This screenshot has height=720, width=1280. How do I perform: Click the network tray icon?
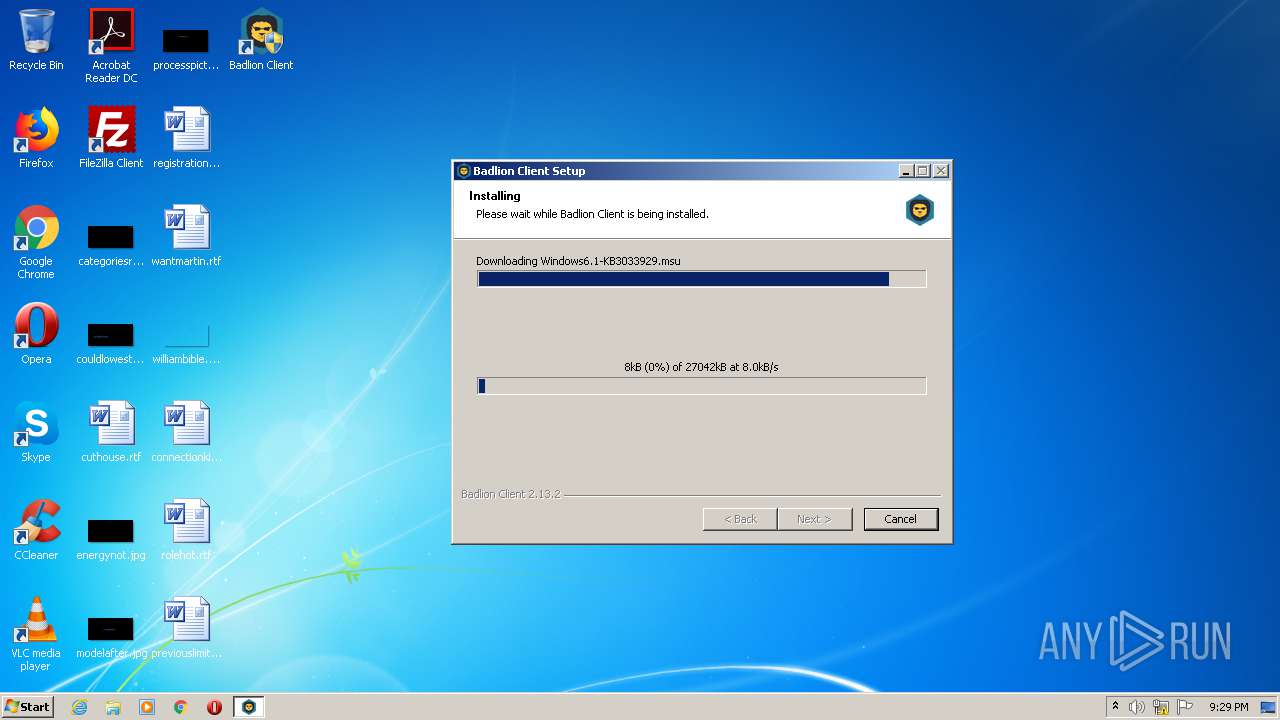pos(1161,707)
